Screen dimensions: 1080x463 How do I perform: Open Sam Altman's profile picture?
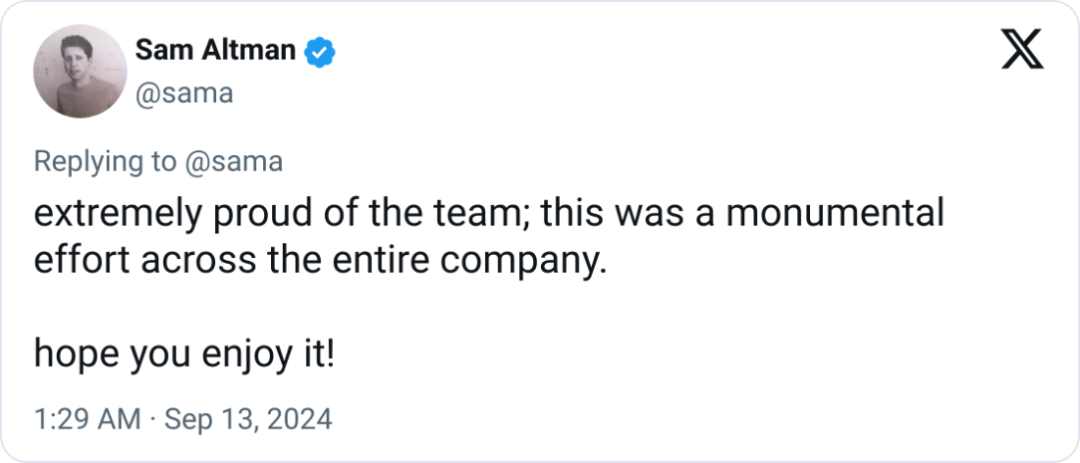80,72
